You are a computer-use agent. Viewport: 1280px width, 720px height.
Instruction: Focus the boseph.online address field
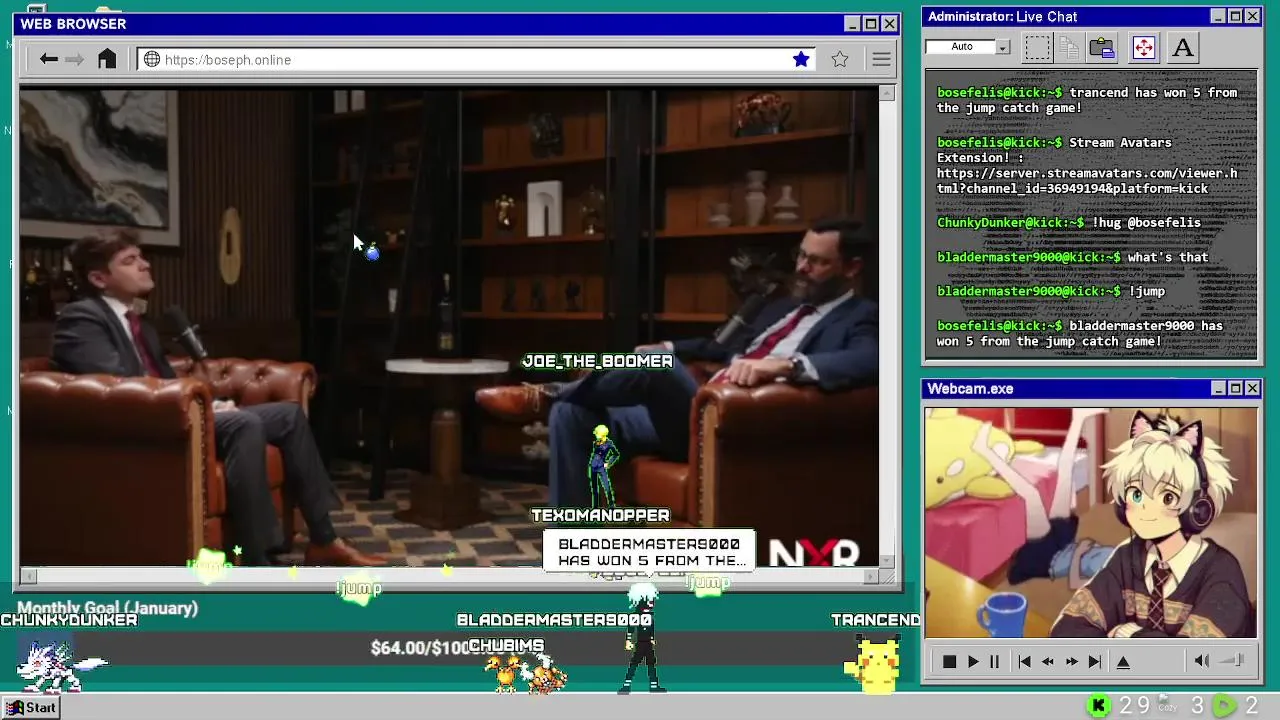click(477, 60)
